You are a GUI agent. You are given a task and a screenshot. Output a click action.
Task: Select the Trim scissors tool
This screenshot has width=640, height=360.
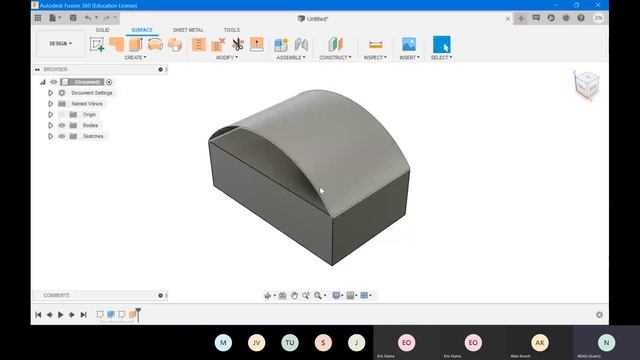click(x=238, y=44)
